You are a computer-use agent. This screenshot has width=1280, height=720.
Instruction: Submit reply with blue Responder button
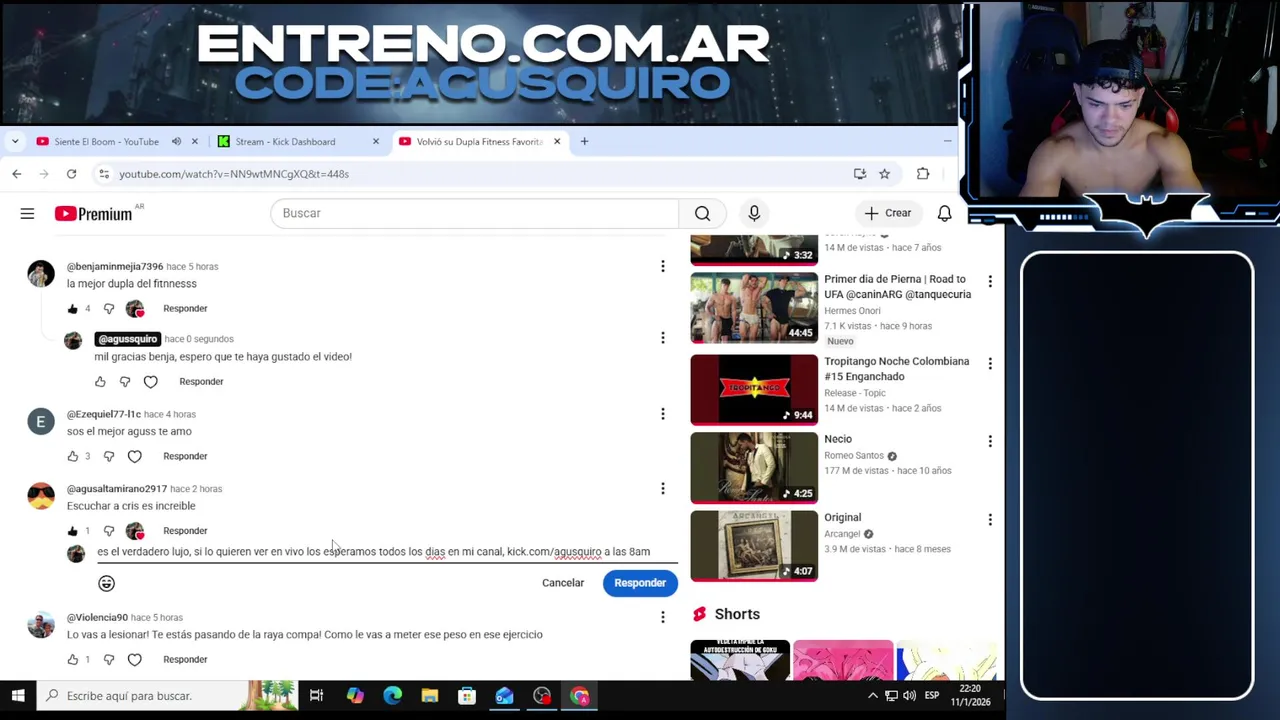pyautogui.click(x=640, y=583)
